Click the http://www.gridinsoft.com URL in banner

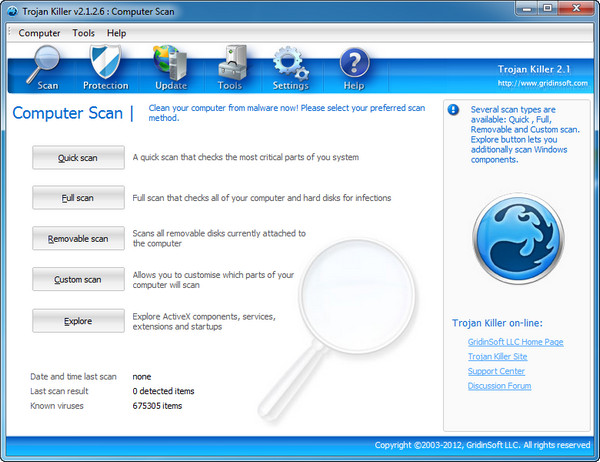pyautogui.click(x=543, y=83)
